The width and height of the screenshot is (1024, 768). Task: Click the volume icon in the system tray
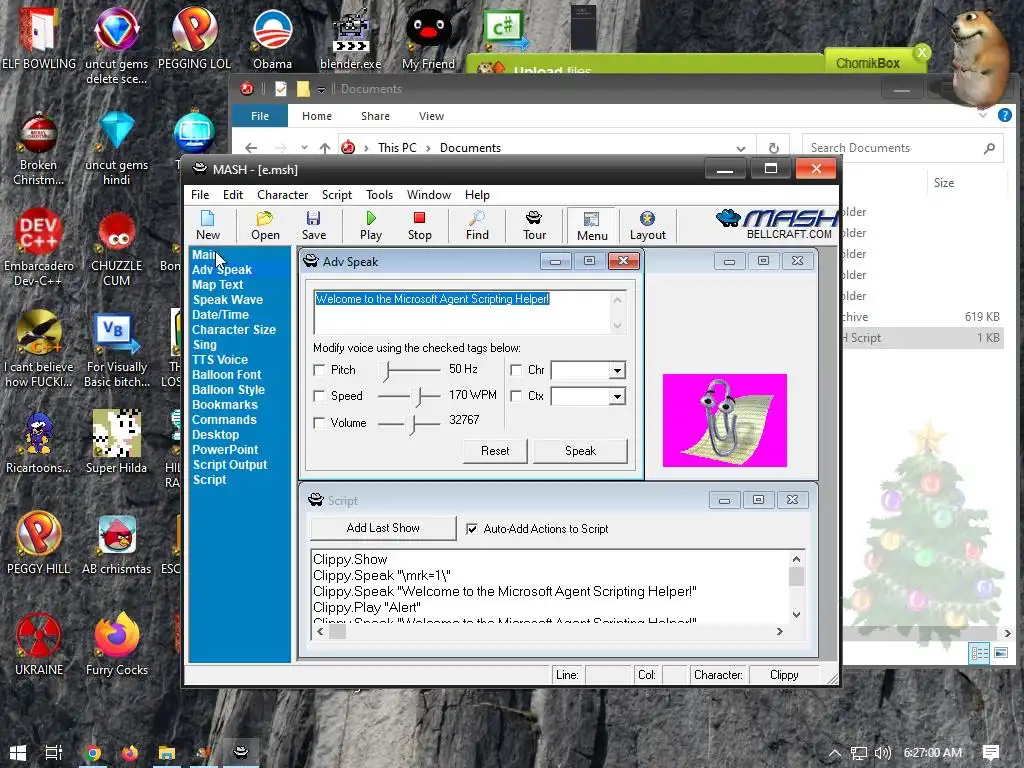click(x=882, y=753)
